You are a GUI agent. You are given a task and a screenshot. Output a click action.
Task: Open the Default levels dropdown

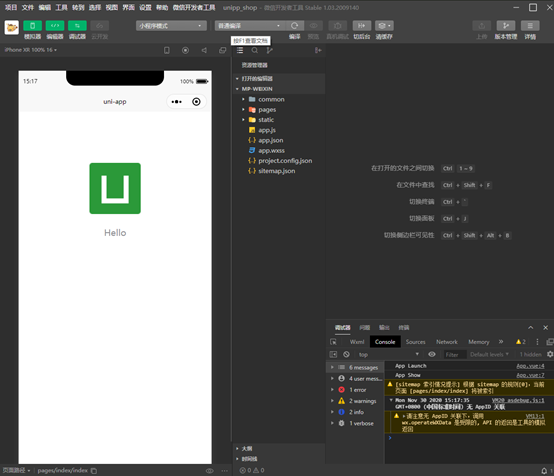(x=489, y=354)
